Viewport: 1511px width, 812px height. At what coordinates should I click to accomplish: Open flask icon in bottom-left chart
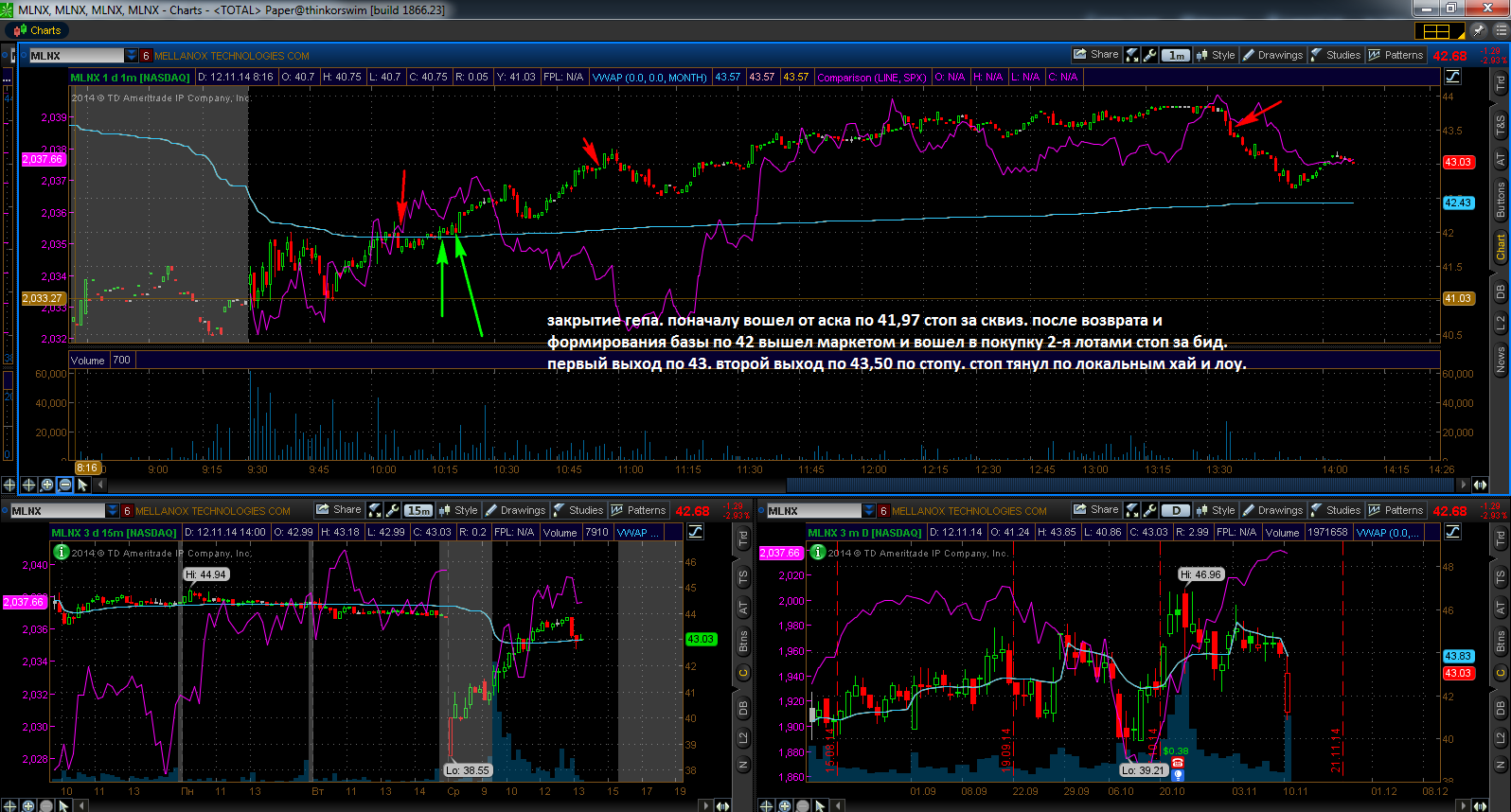click(376, 510)
